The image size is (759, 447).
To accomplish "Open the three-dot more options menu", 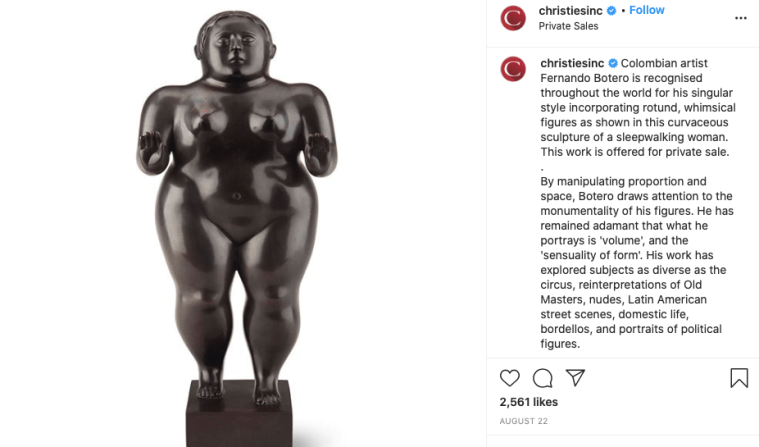I will 741,18.
